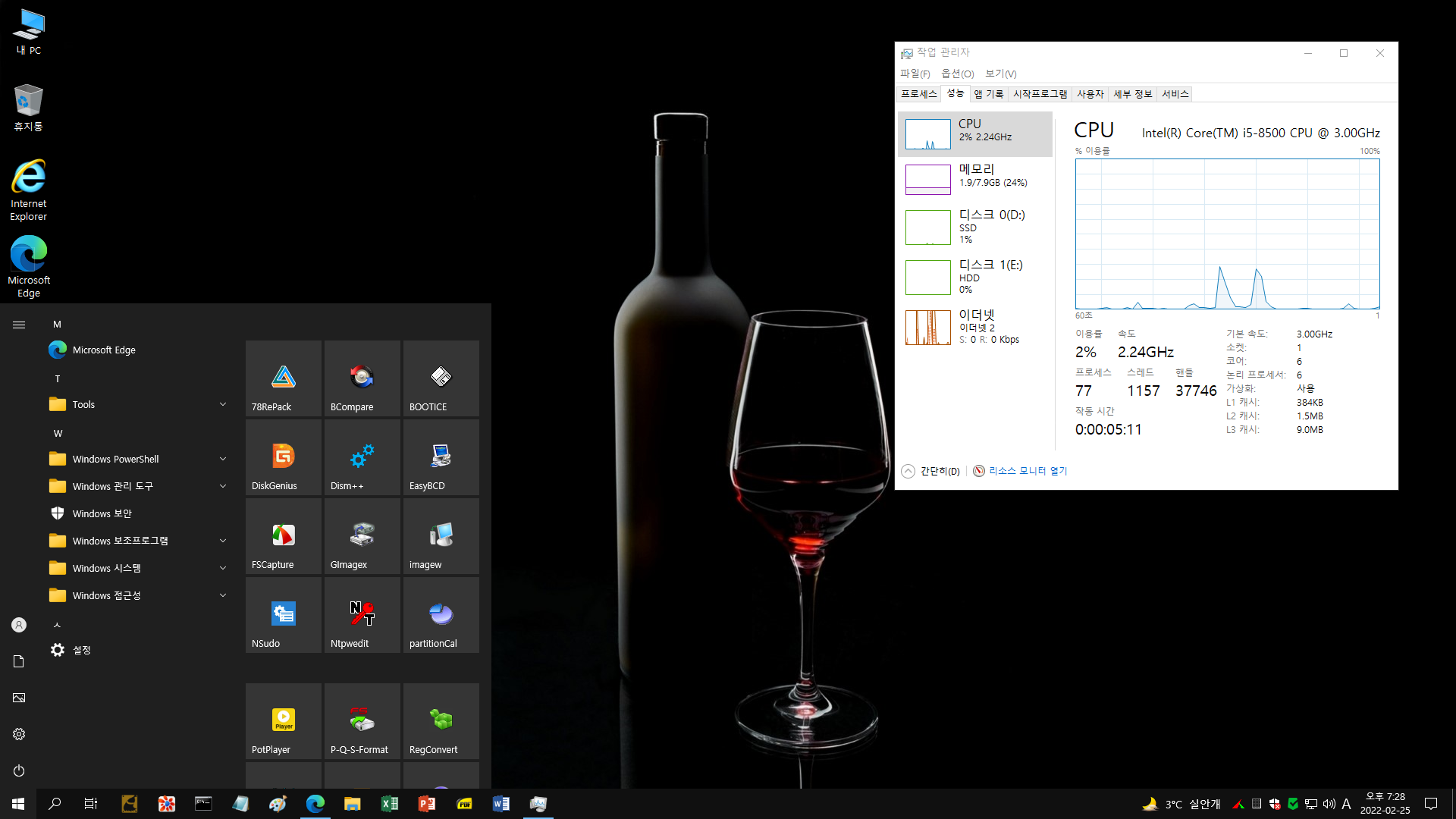Viewport: 1456px width, 819px height.
Task: Expand Windows 시스템 folder
Action: [141, 568]
